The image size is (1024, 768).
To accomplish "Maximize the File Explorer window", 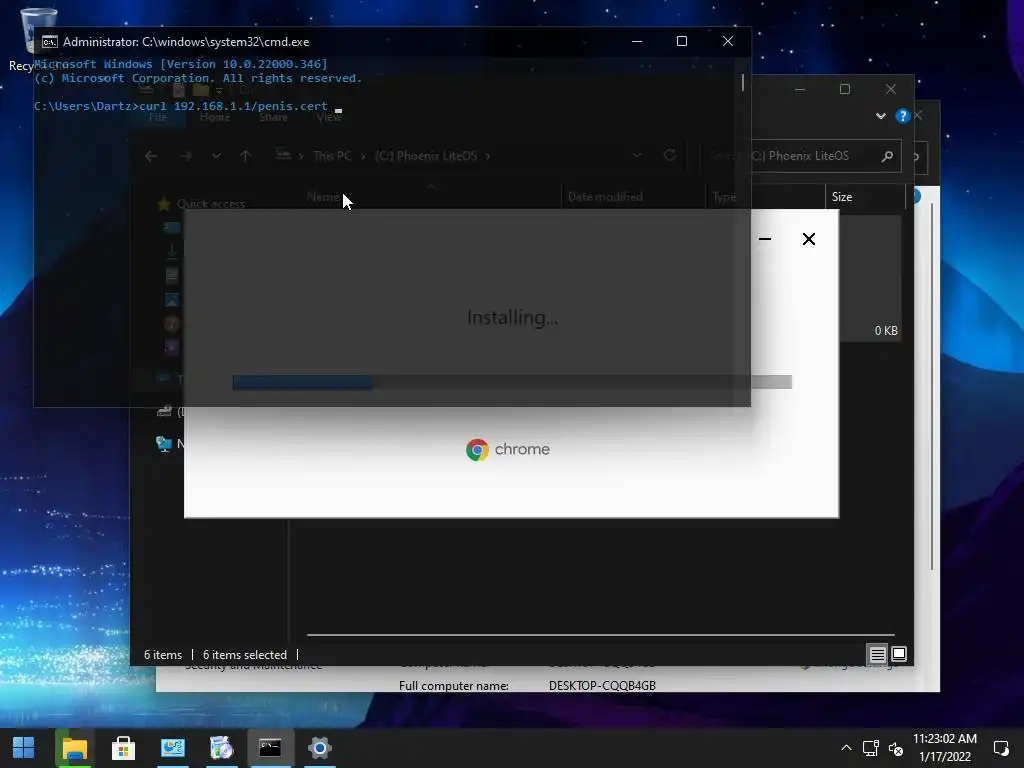I will [x=844, y=89].
